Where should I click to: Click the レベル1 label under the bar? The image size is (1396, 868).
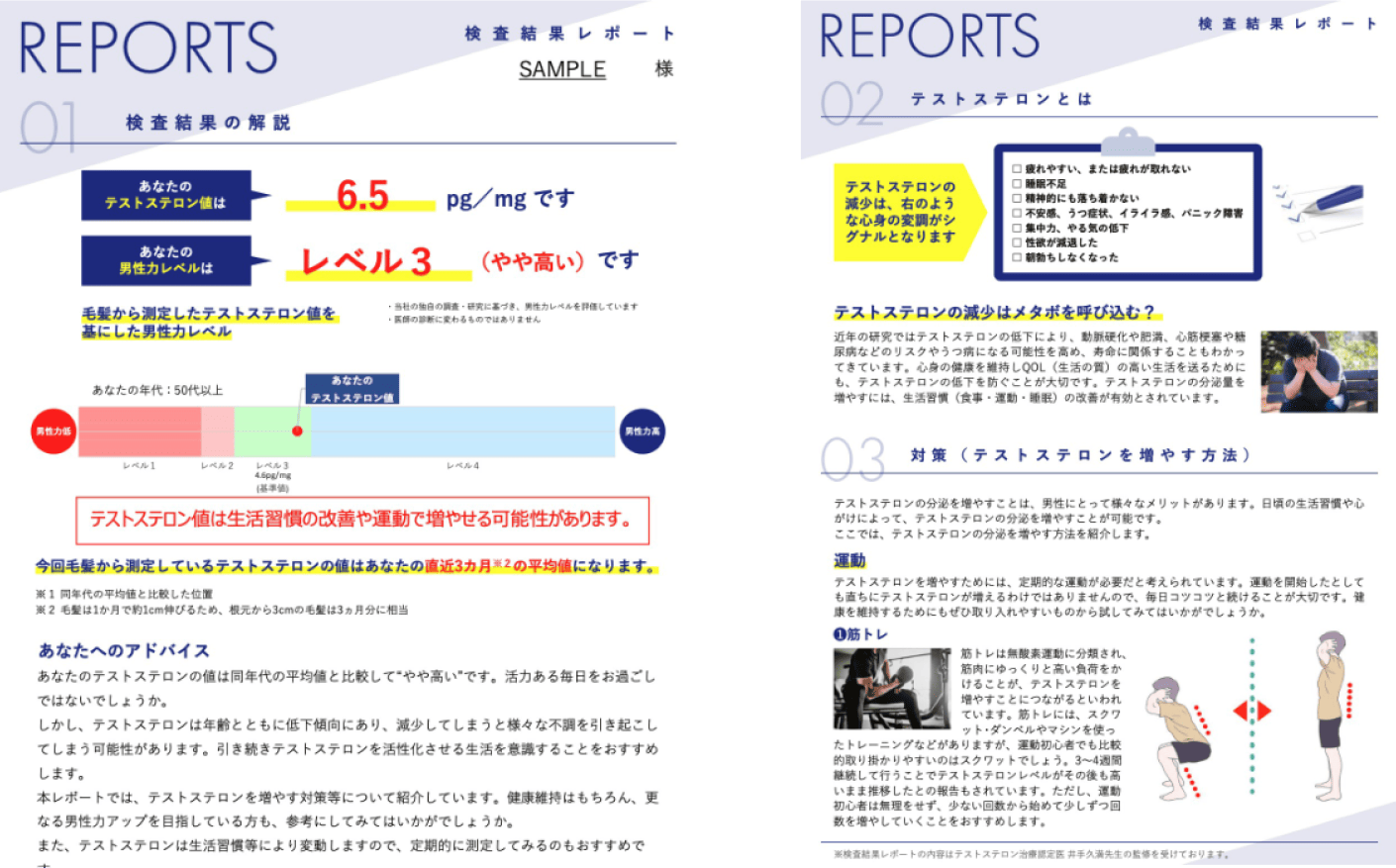coord(139,465)
